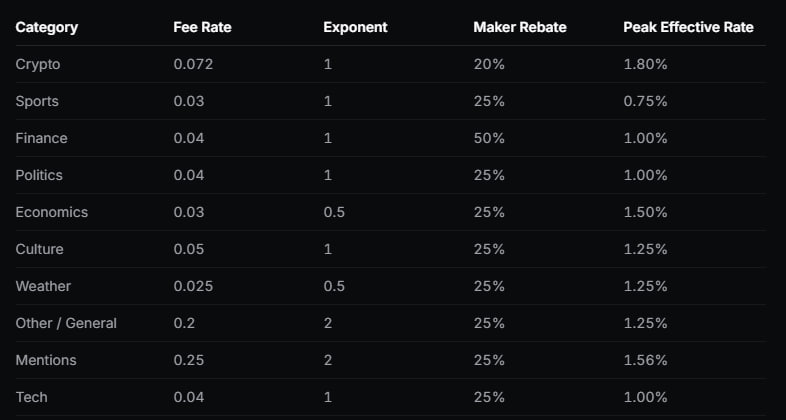The height and width of the screenshot is (420, 786).
Task: Click the Culture category label
Action: (39, 249)
